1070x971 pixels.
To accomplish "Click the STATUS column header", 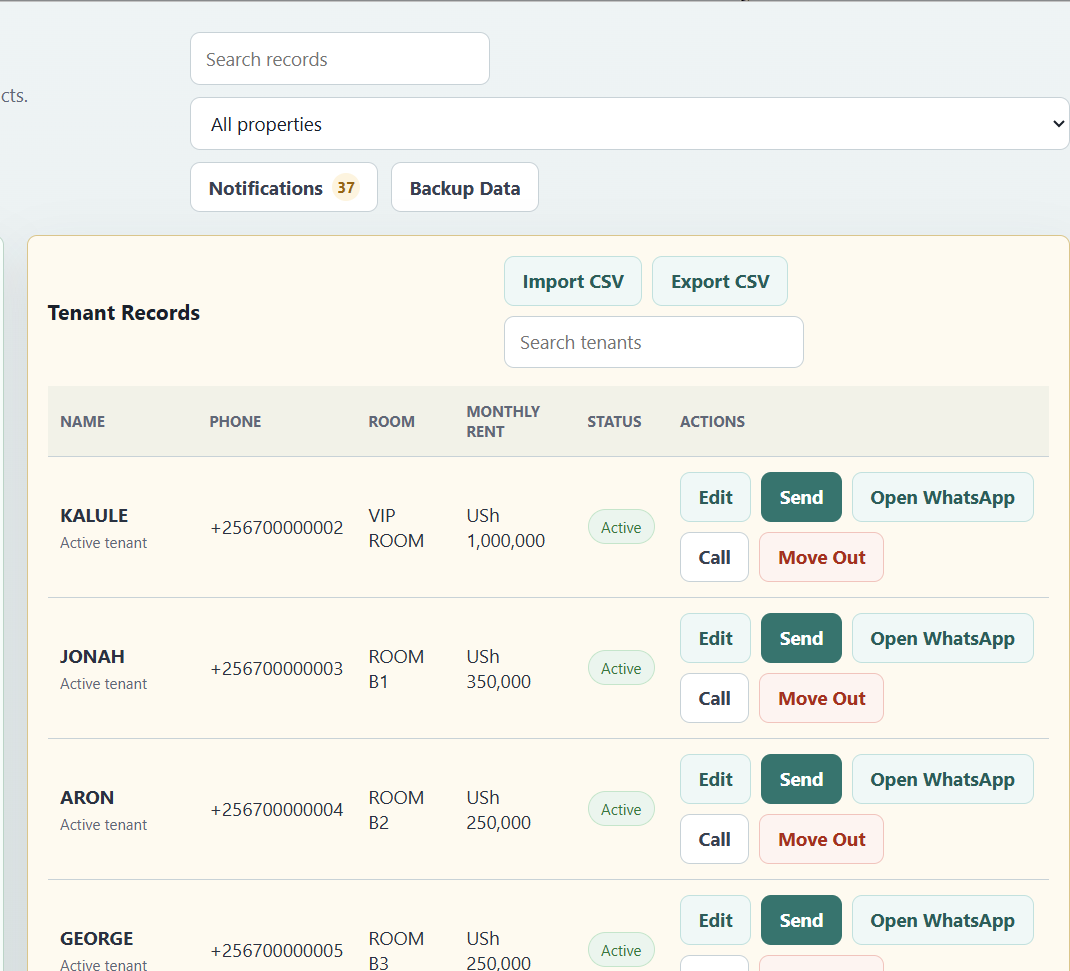I will click(x=614, y=421).
